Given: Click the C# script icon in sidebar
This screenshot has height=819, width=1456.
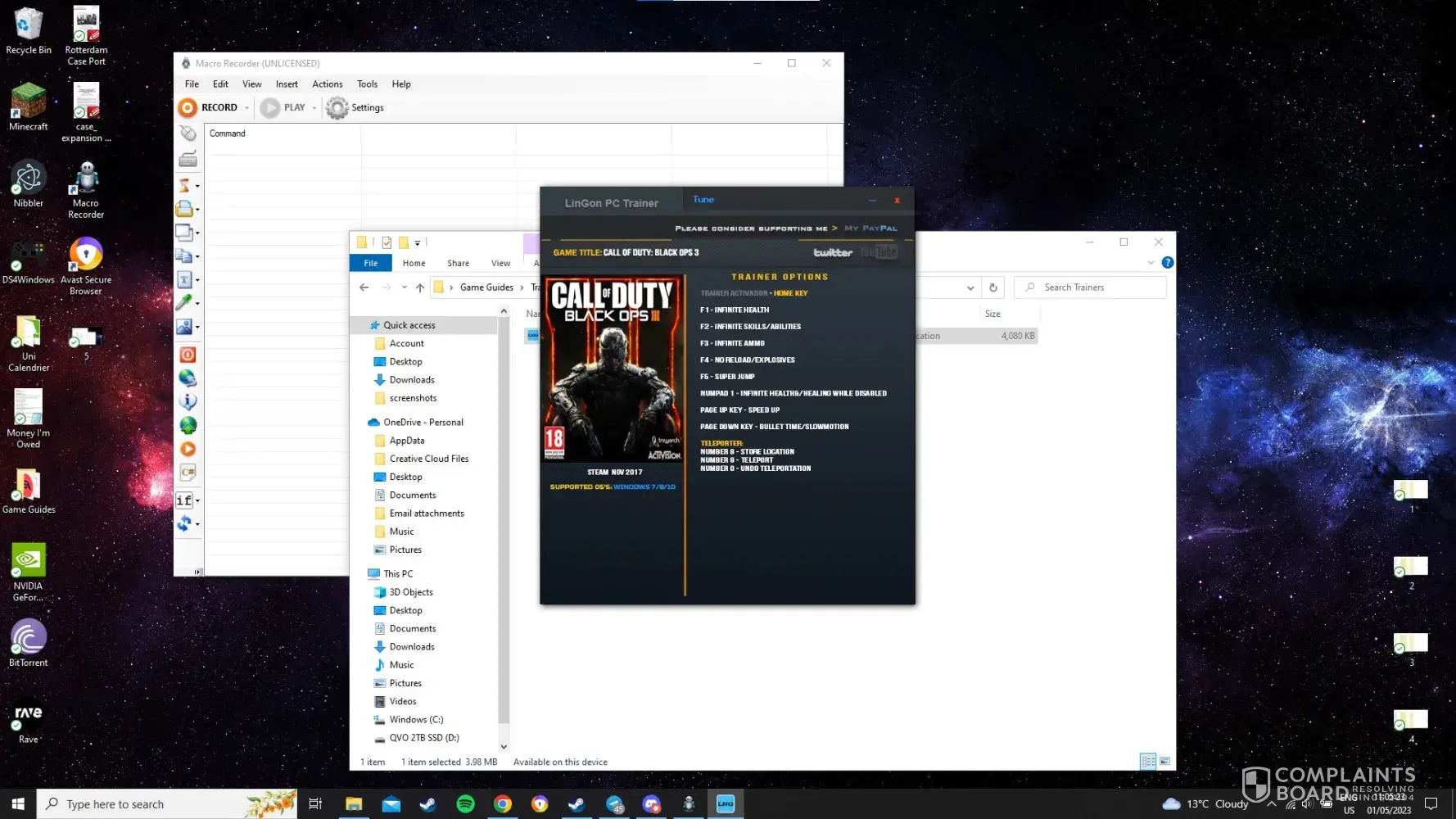Looking at the screenshot, I should click(x=188, y=473).
